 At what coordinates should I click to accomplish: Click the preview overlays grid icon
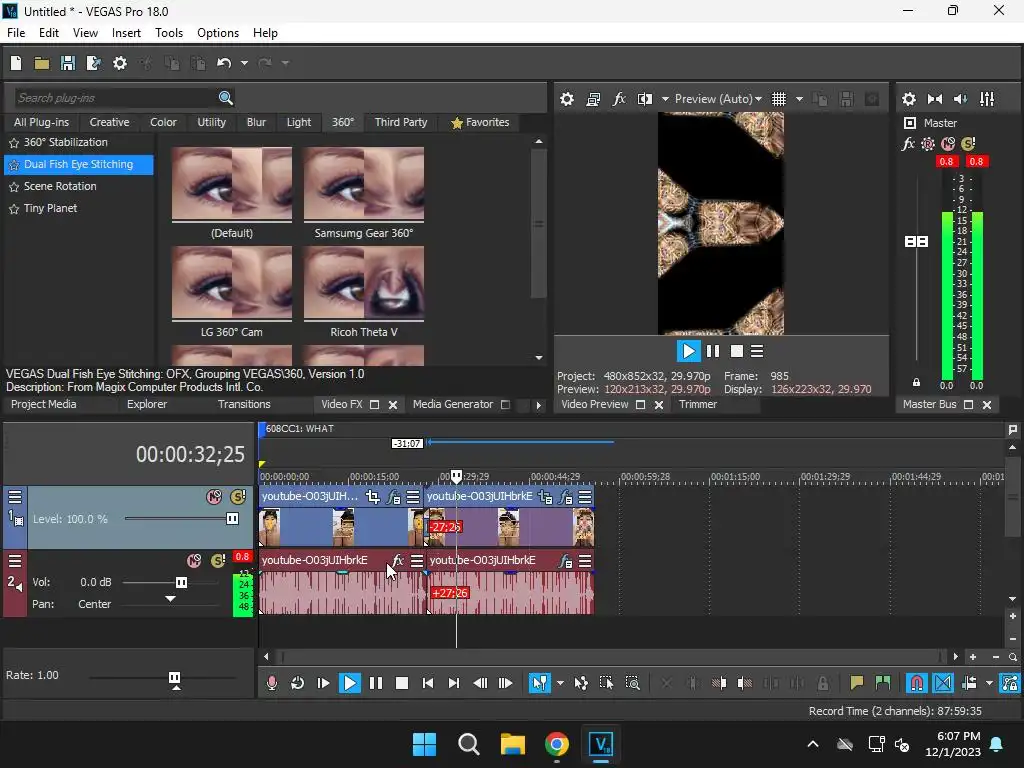(x=778, y=99)
